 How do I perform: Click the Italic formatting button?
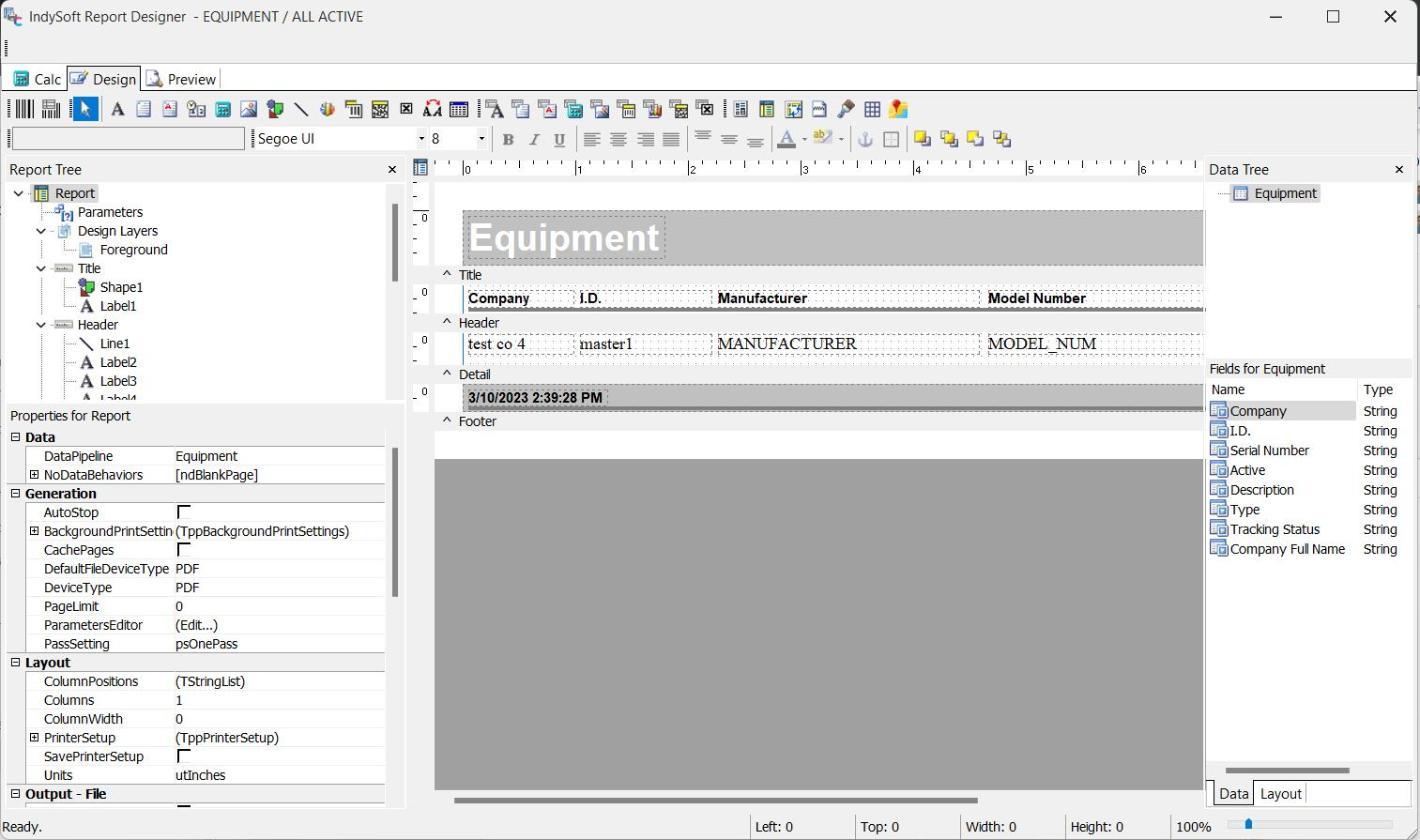[x=534, y=140]
